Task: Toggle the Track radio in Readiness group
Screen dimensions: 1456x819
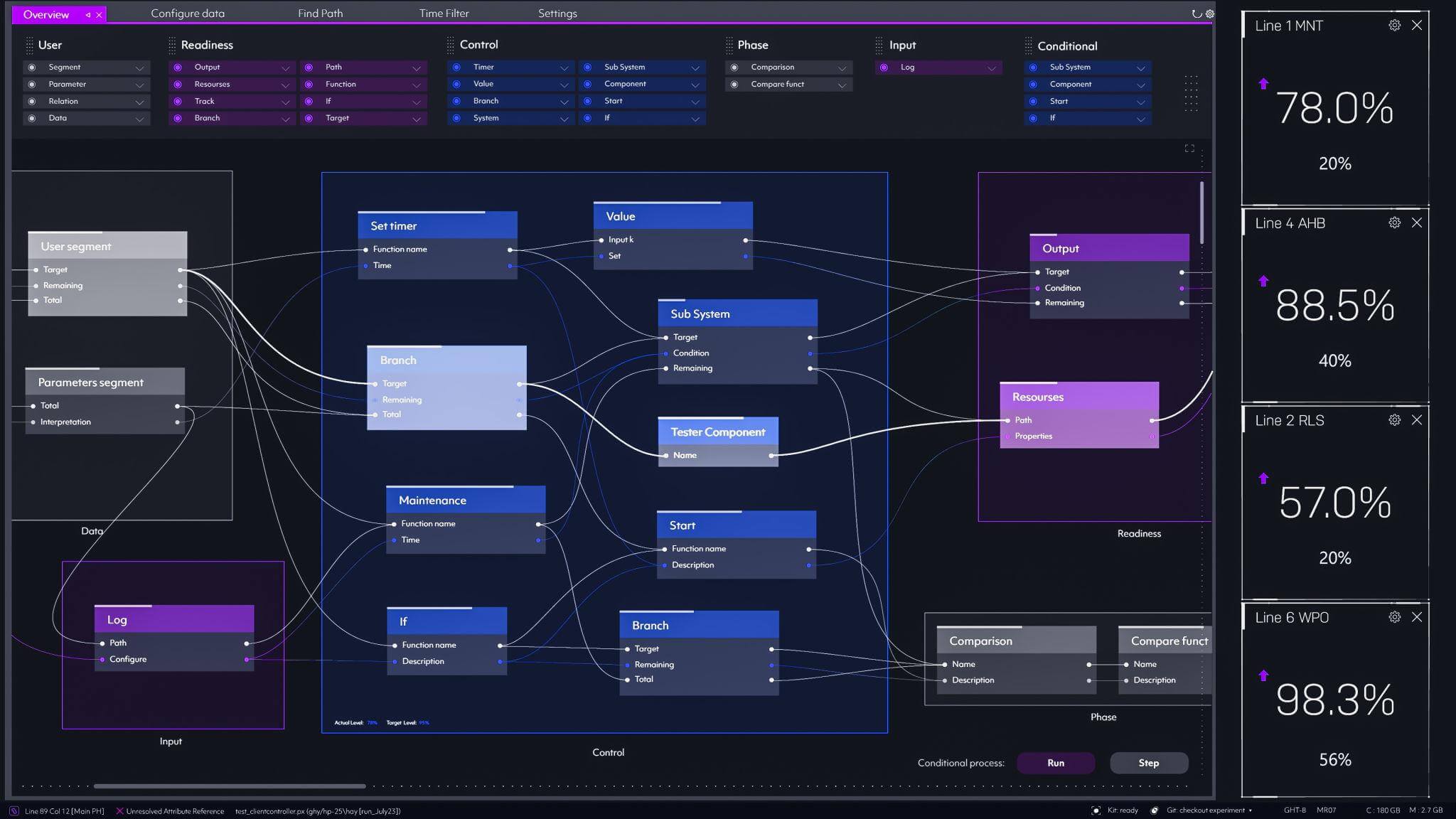Action: click(x=178, y=102)
